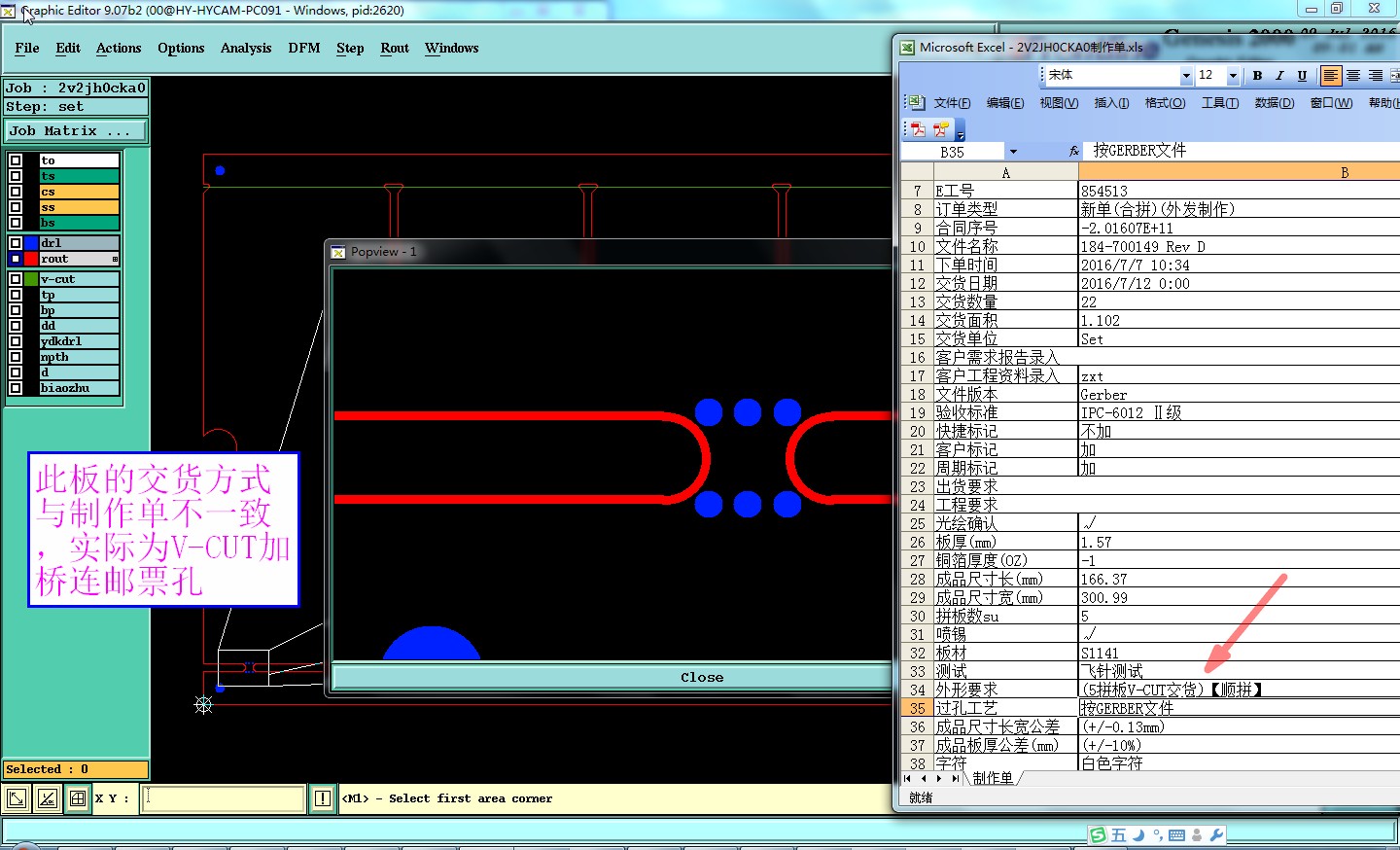Toggle the checkbox for the drl layer
Screen dimensions: 1400x850
[16, 243]
